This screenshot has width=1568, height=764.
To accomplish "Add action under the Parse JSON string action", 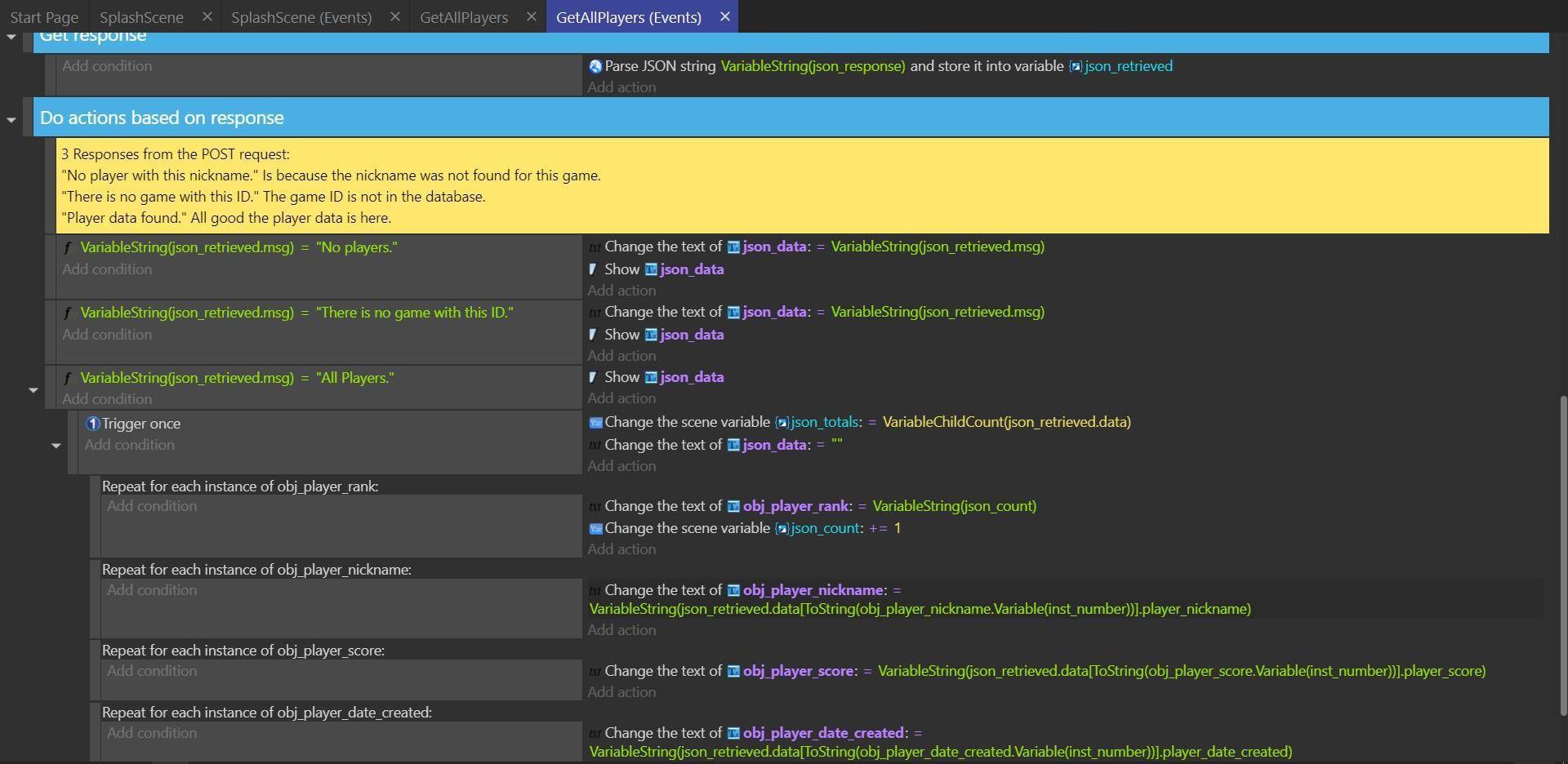I will pyautogui.click(x=621, y=87).
